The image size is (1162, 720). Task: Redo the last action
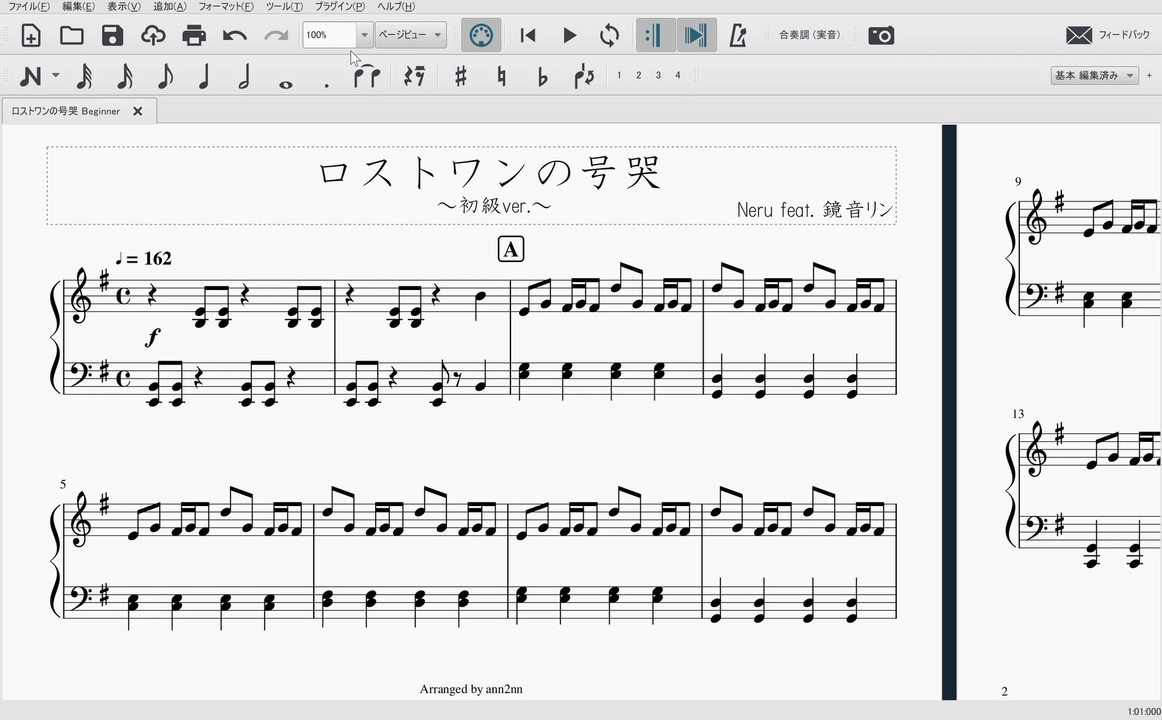coord(276,36)
